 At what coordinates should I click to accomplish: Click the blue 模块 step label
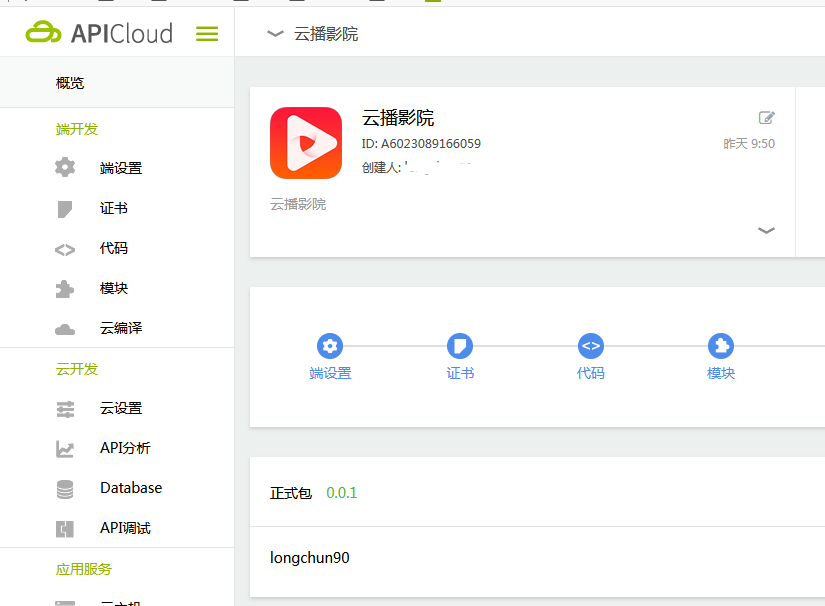pyautogui.click(x=721, y=373)
